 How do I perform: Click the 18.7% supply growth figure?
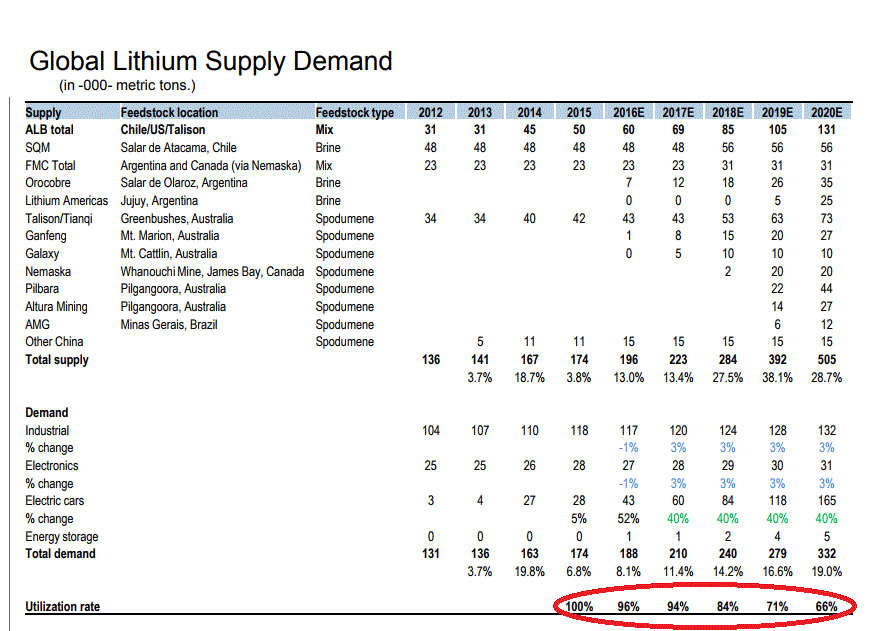click(x=530, y=378)
